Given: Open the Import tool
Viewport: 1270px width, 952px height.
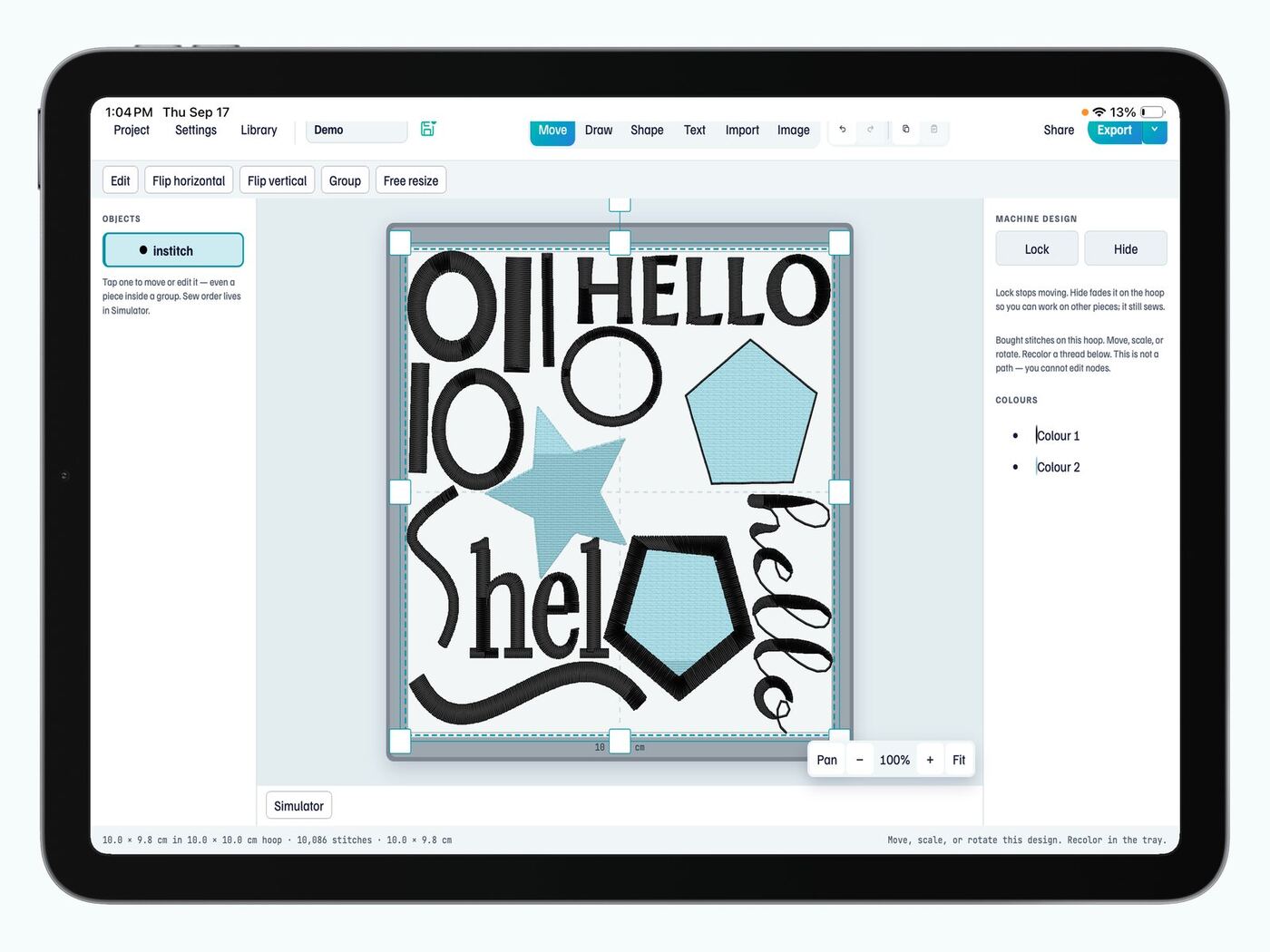Looking at the screenshot, I should (x=742, y=131).
